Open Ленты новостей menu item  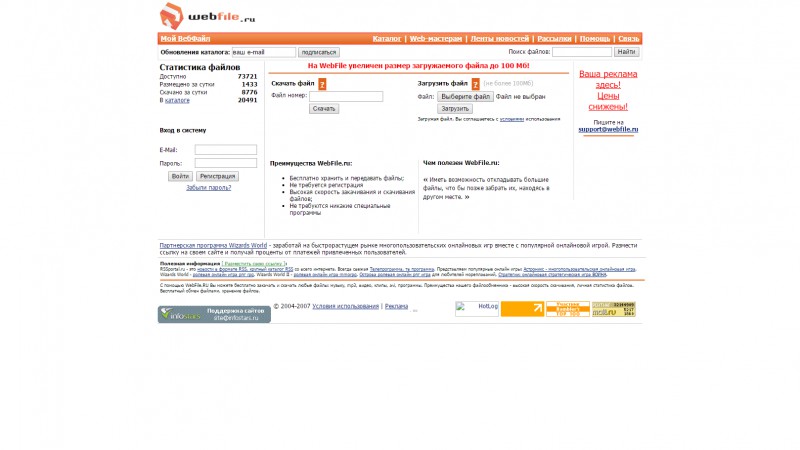point(499,38)
